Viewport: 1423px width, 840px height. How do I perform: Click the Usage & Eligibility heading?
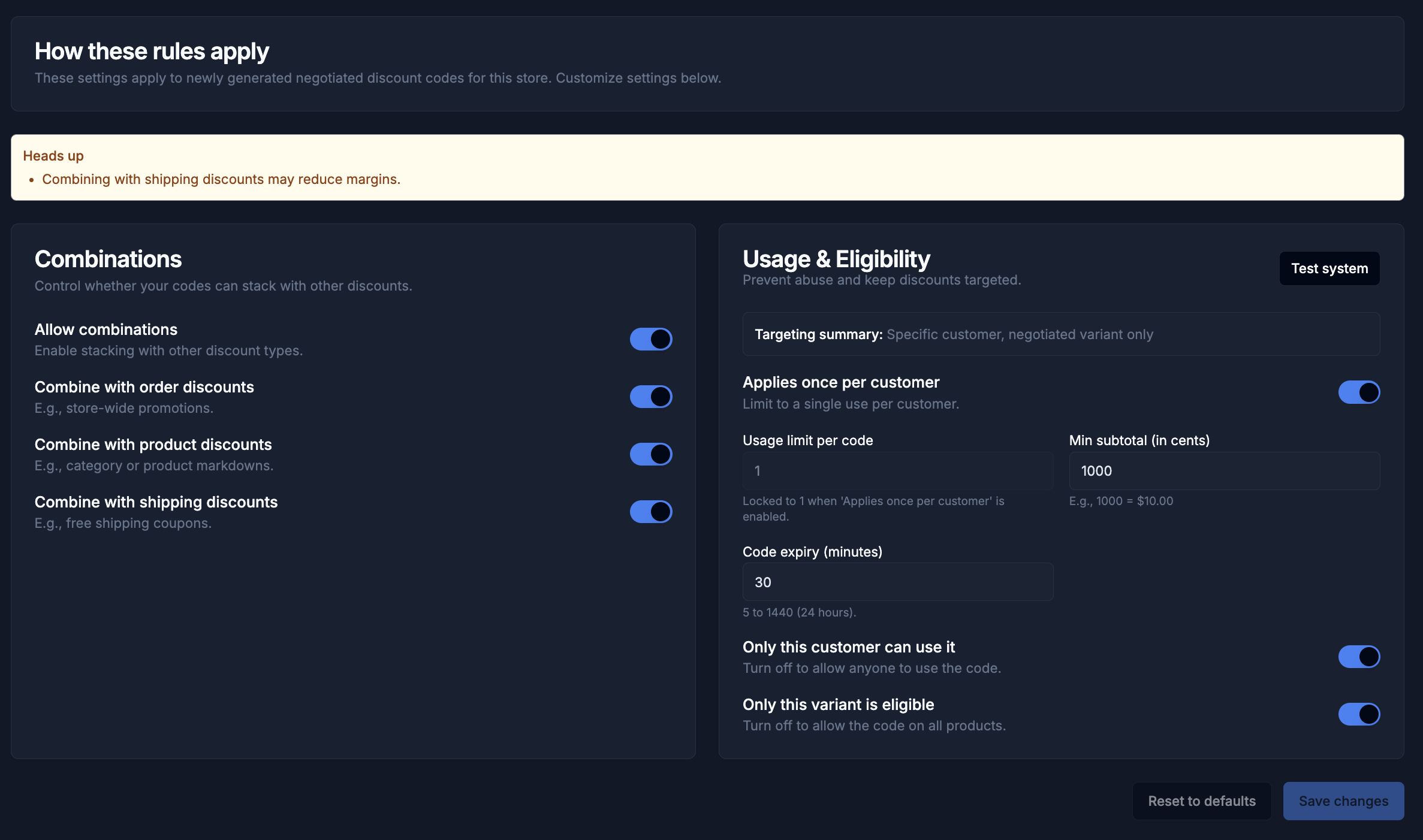[836, 258]
